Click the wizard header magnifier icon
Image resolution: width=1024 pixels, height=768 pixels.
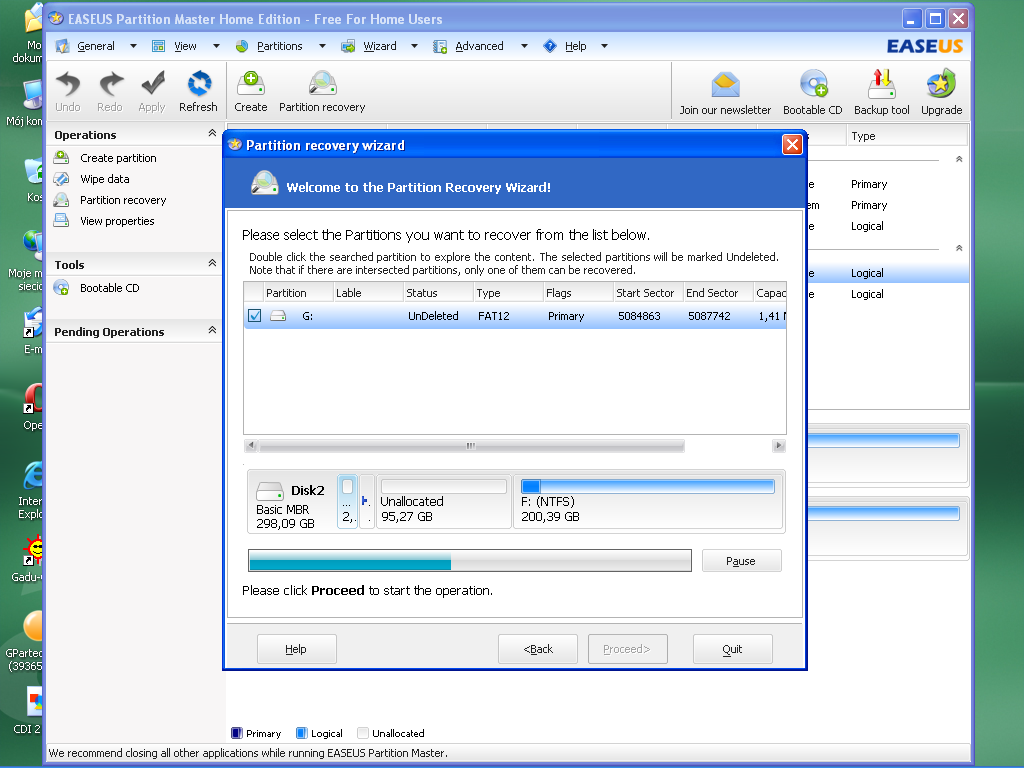click(264, 184)
